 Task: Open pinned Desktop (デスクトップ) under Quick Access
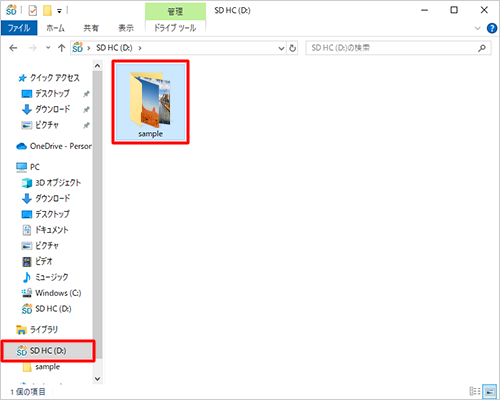pyautogui.click(x=52, y=94)
